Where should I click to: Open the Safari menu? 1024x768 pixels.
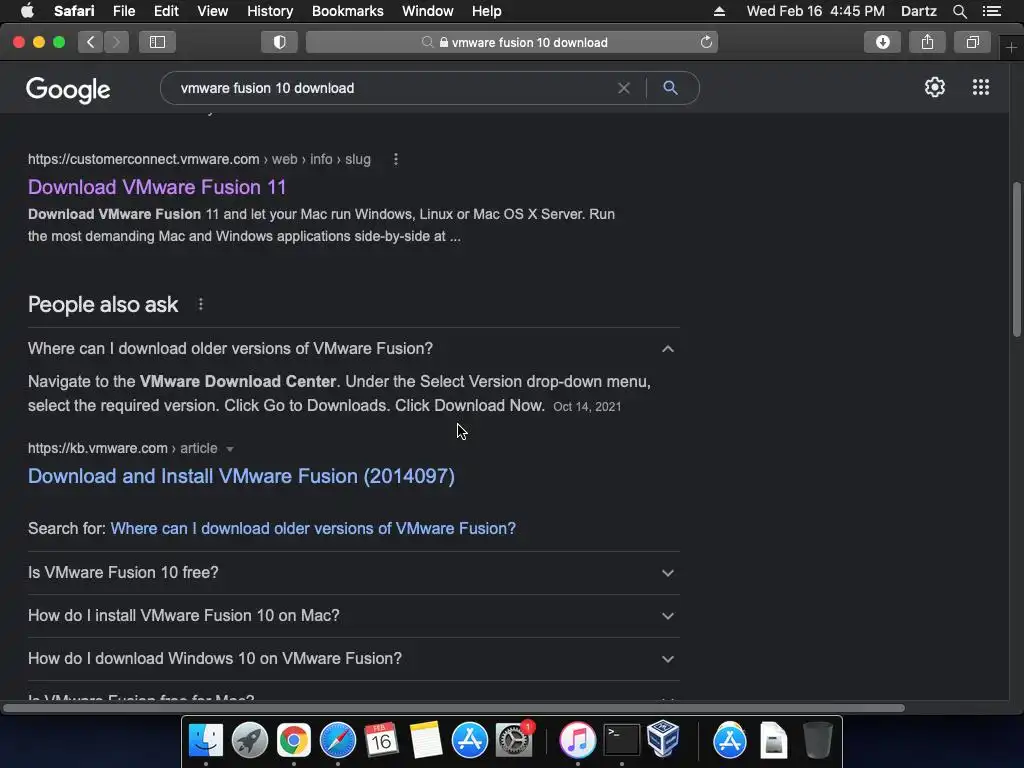tap(74, 11)
